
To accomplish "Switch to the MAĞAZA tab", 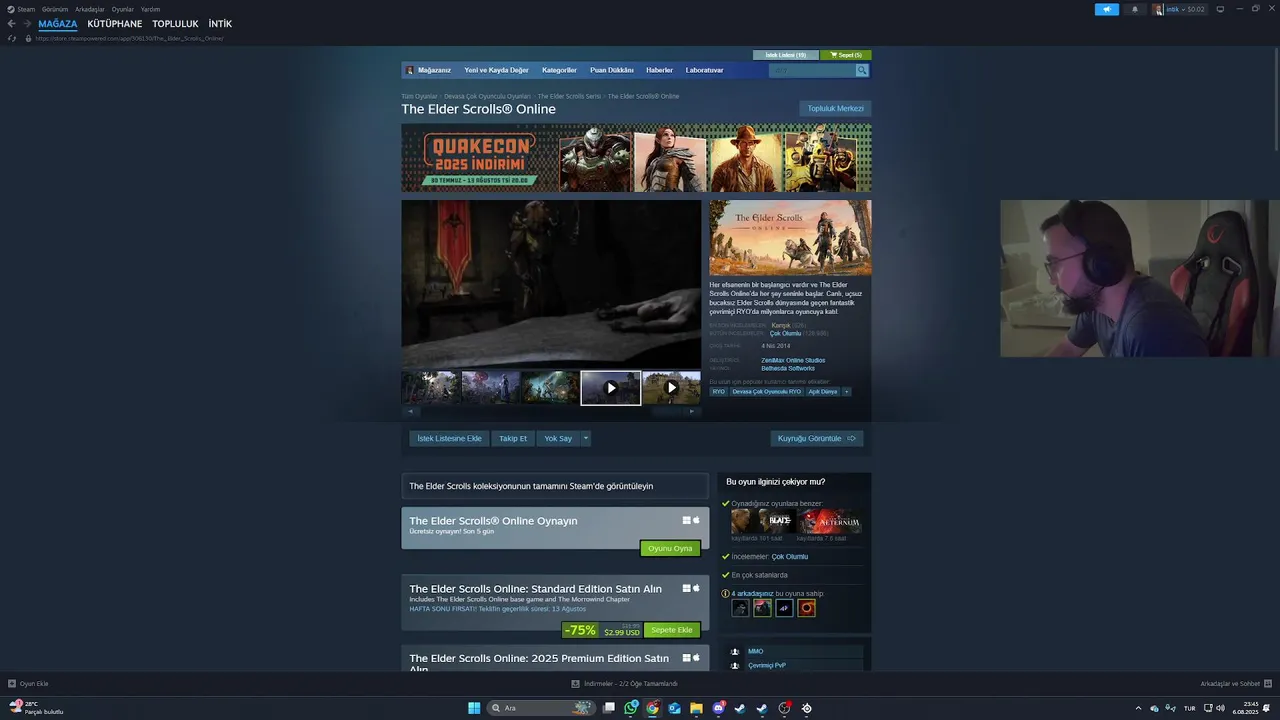I will (58, 24).
